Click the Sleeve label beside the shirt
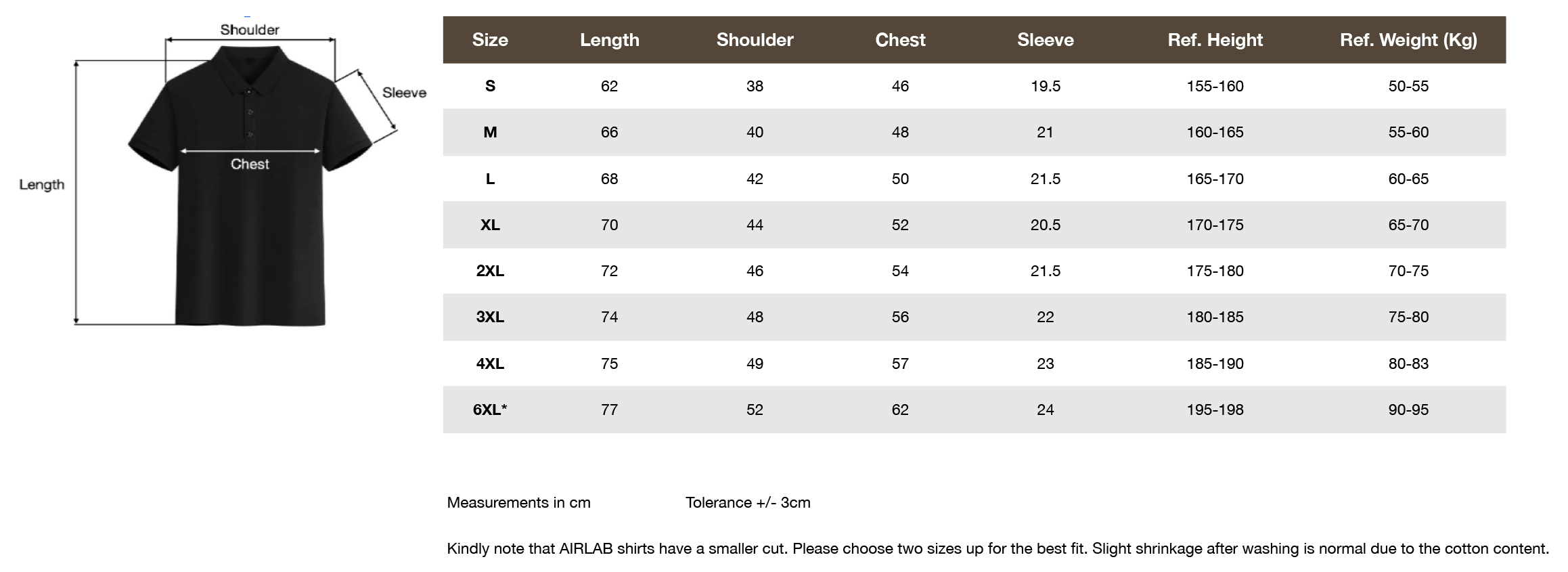Viewport: 1568px width, 572px height. click(404, 93)
